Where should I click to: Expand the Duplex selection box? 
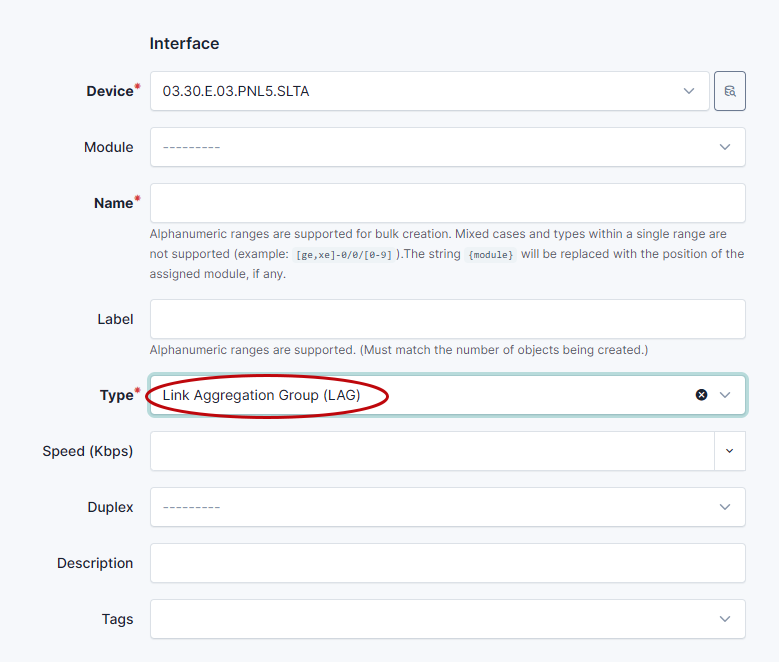(x=430, y=507)
